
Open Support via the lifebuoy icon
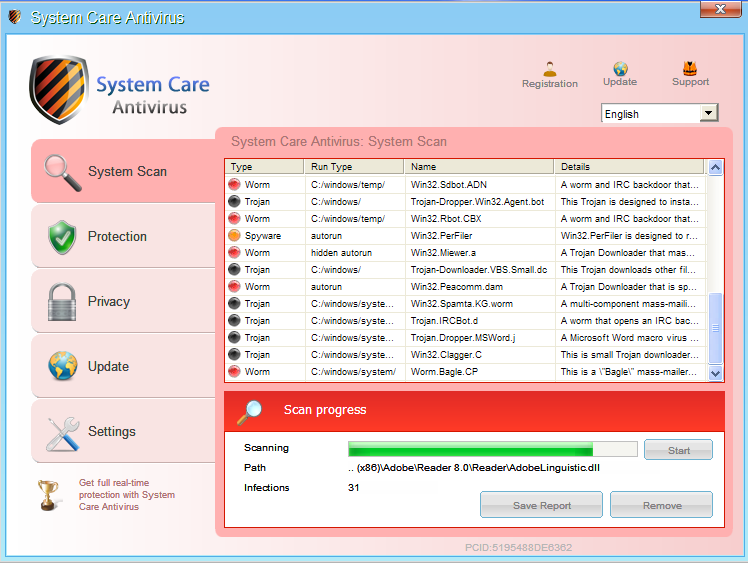pos(690,69)
